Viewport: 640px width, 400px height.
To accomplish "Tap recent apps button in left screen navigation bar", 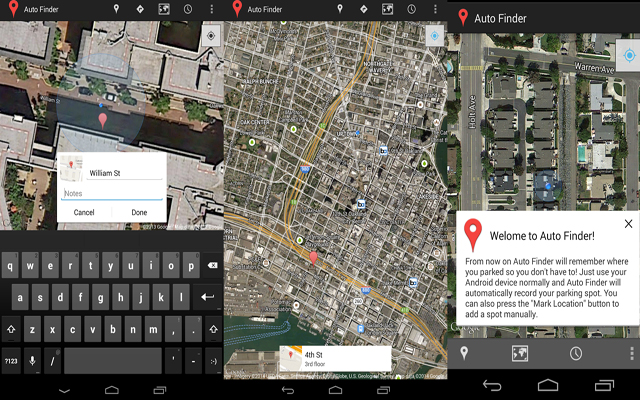I will point(160,390).
